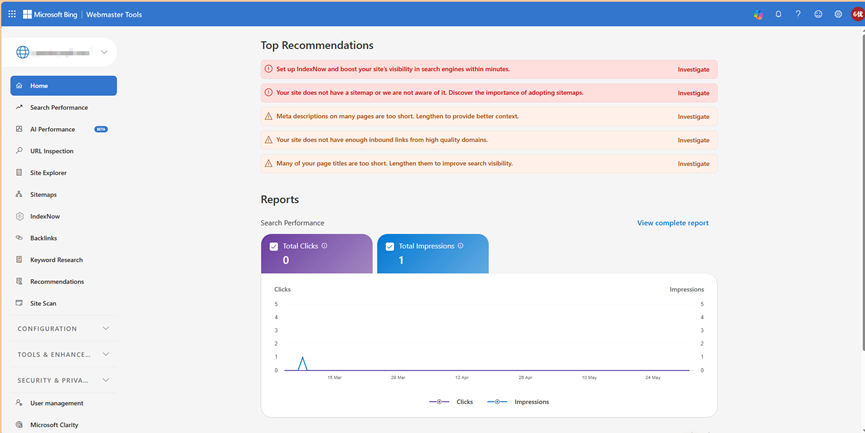Click the Sitemaps hierarchy icon

click(19, 194)
